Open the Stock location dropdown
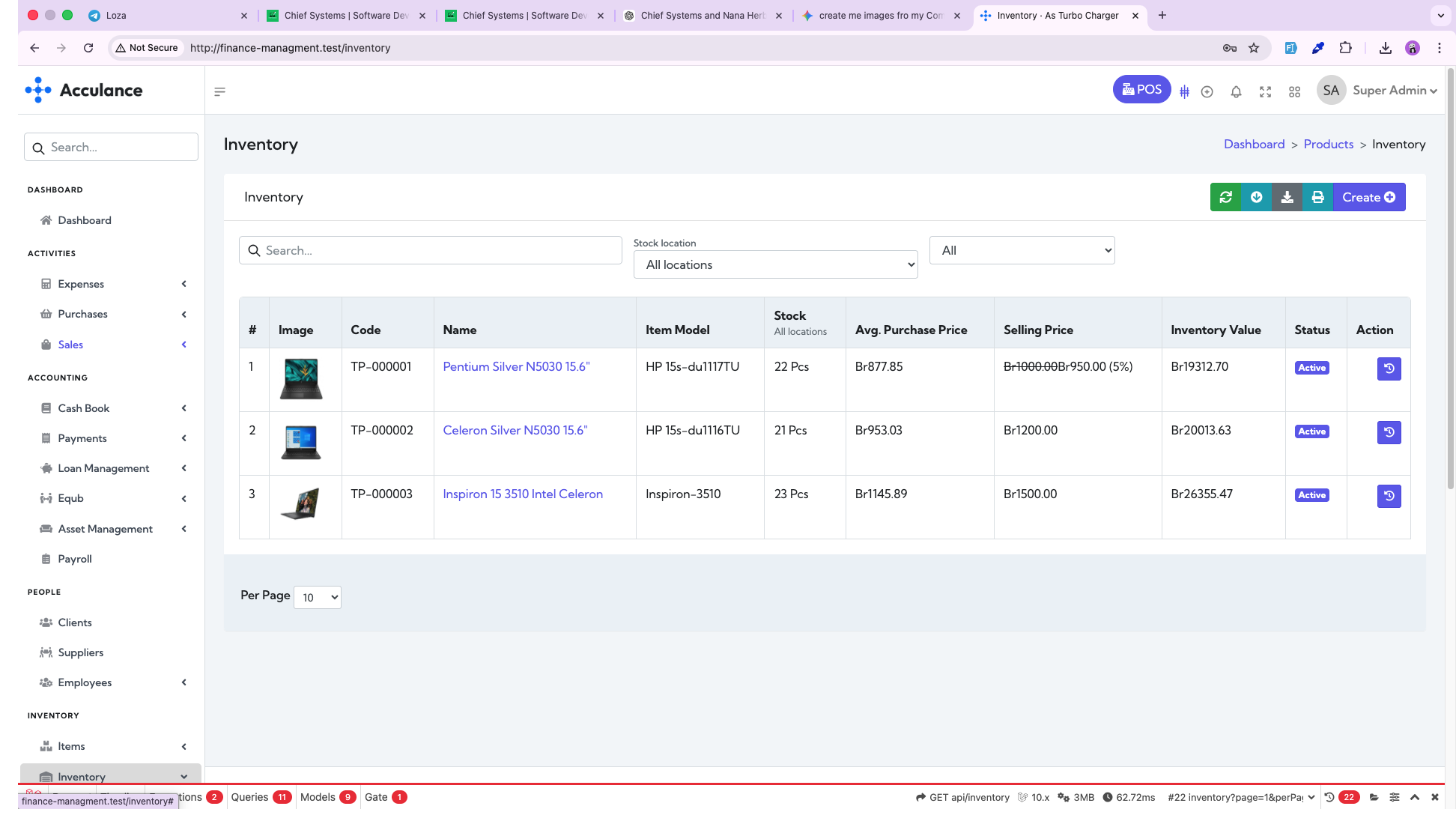1456x830 pixels. point(775,264)
